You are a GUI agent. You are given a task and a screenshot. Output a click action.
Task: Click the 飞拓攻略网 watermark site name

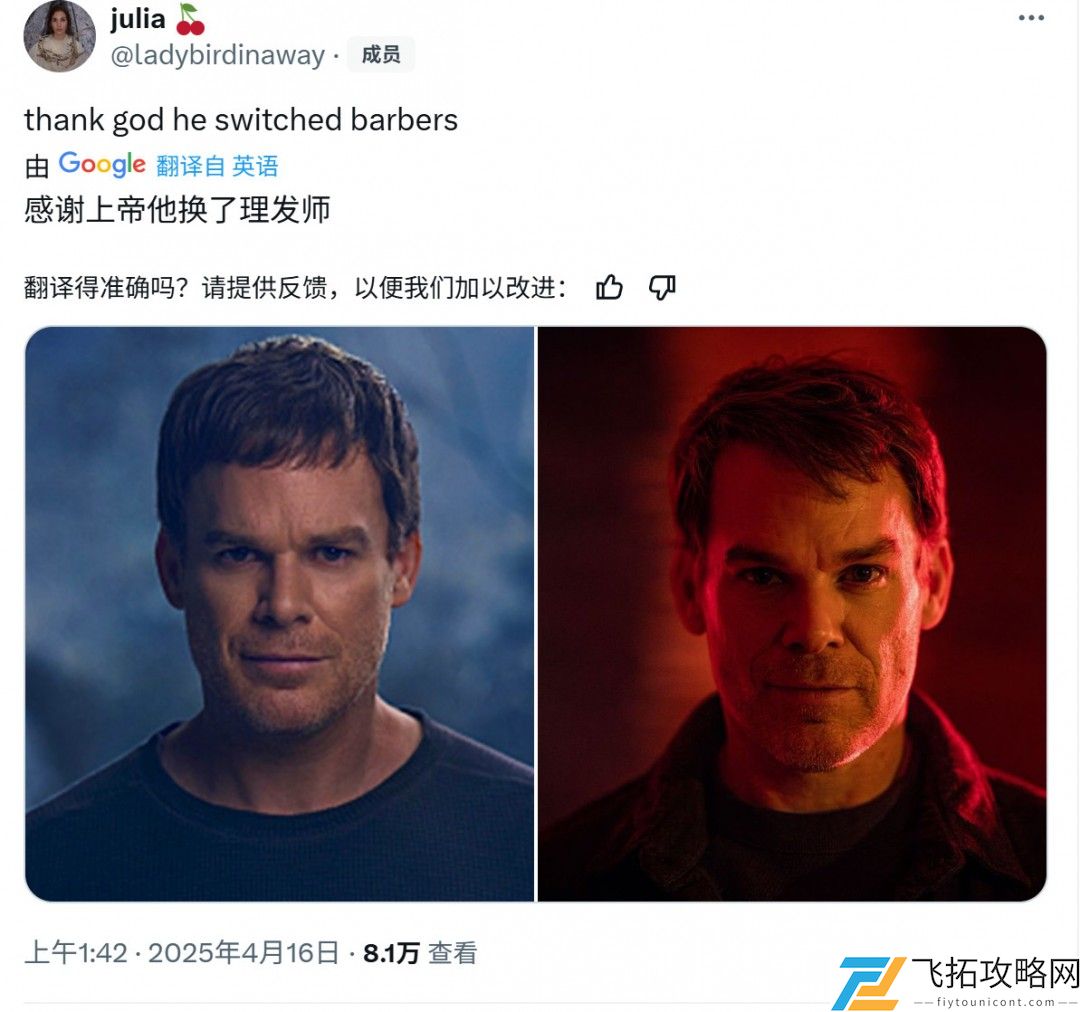click(x=995, y=973)
